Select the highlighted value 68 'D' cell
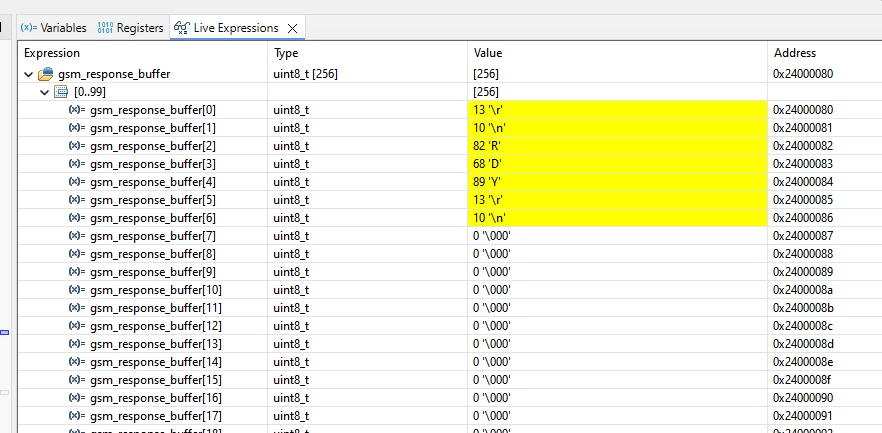The image size is (882, 433). coord(617,164)
